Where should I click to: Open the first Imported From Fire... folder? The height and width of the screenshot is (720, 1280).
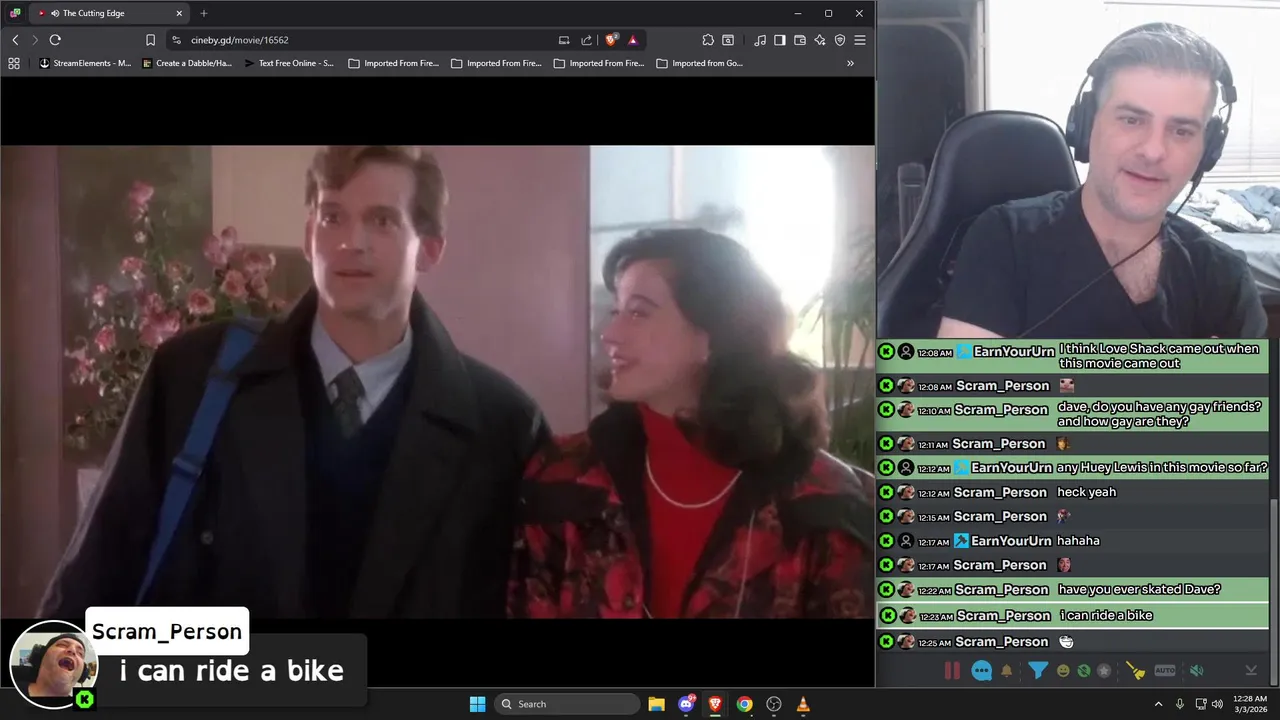coord(393,63)
